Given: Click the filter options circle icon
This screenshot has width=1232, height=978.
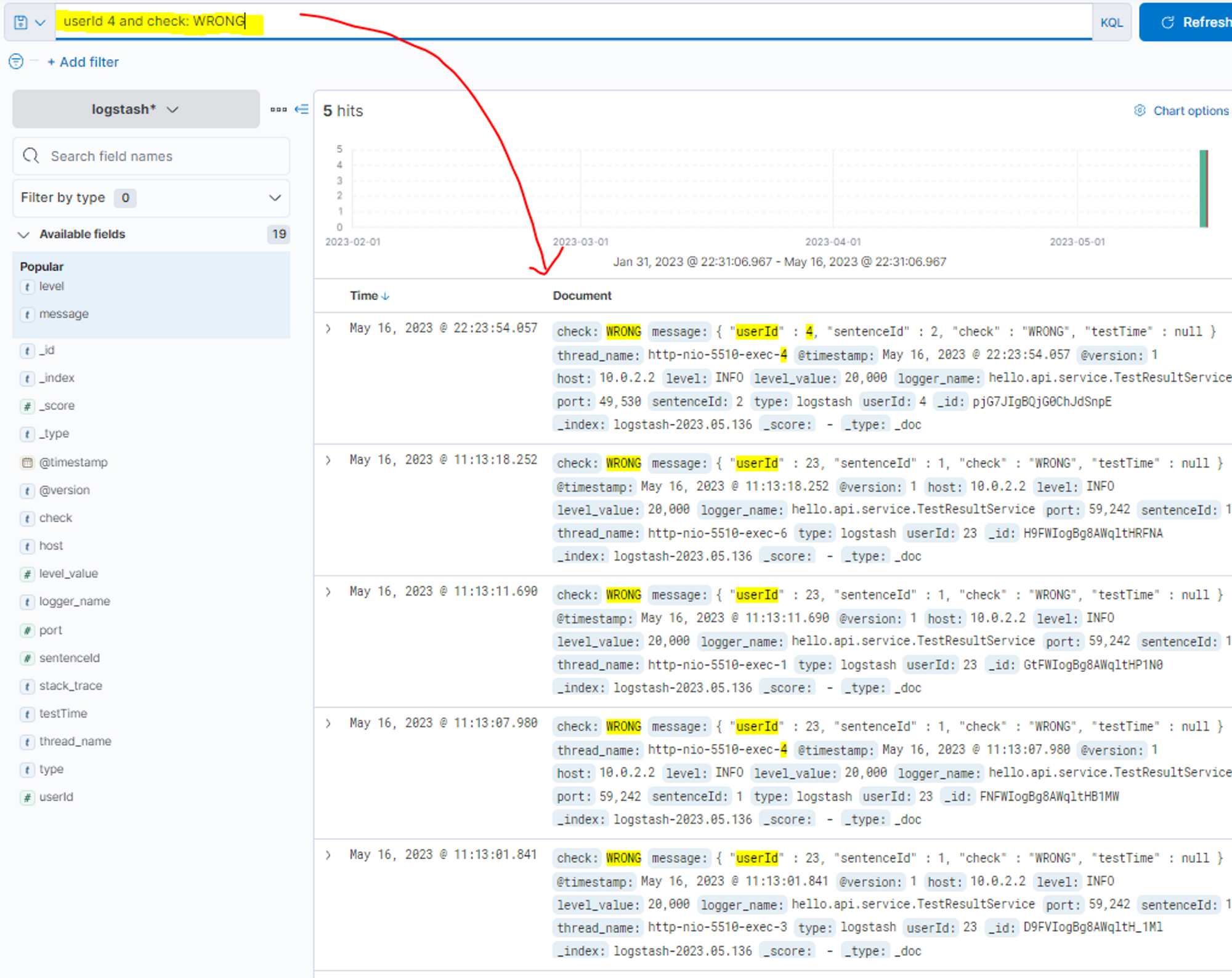Looking at the screenshot, I should tap(16, 62).
